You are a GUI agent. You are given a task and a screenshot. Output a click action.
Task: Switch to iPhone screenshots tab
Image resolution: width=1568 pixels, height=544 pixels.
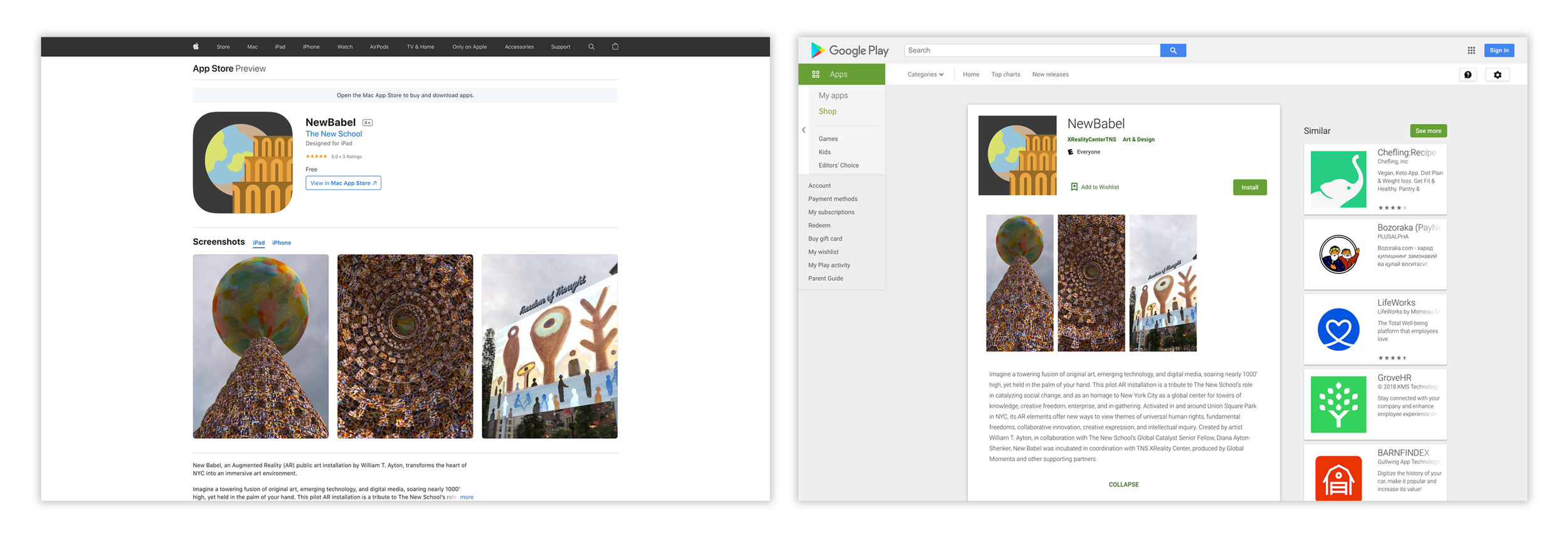[282, 243]
